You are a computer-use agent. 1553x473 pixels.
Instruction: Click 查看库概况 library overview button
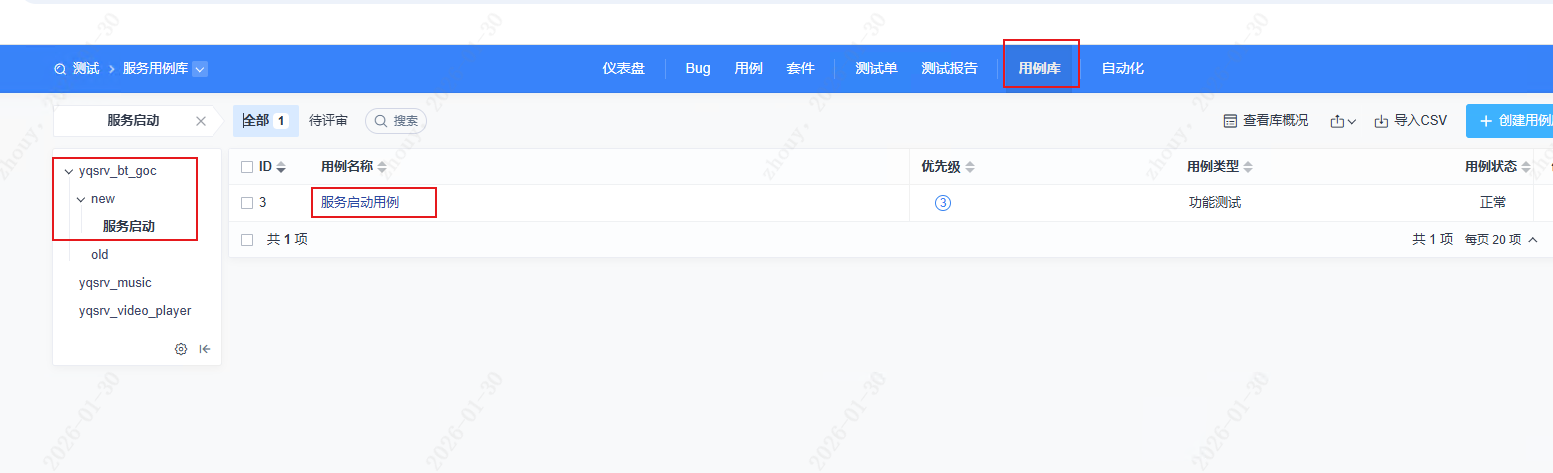[x=1265, y=121]
